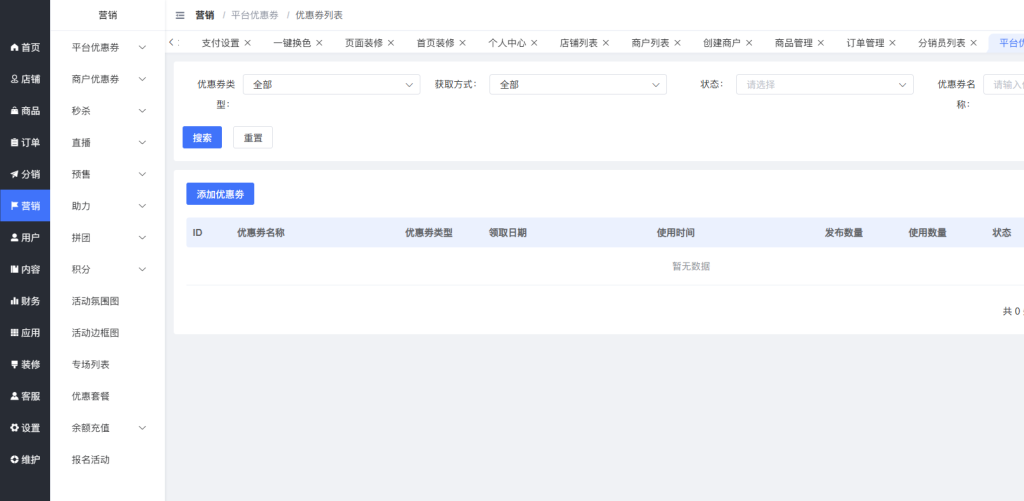Open the 应用 apps section

click(25, 332)
